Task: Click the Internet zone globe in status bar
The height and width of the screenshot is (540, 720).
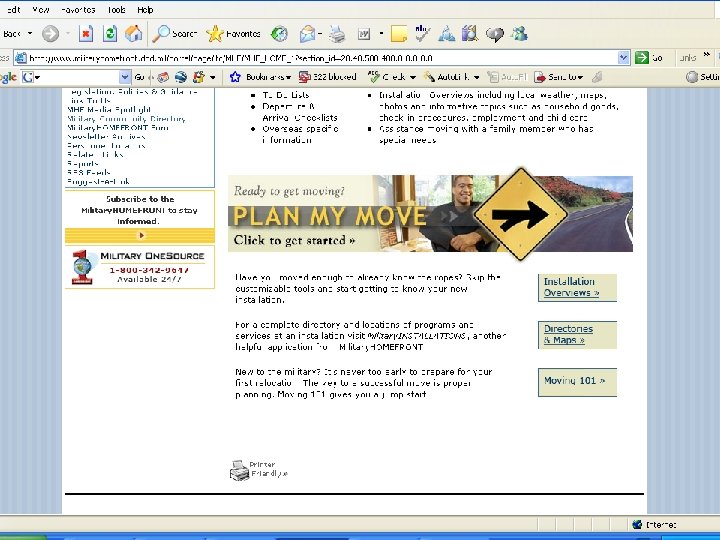Action: tap(637, 524)
